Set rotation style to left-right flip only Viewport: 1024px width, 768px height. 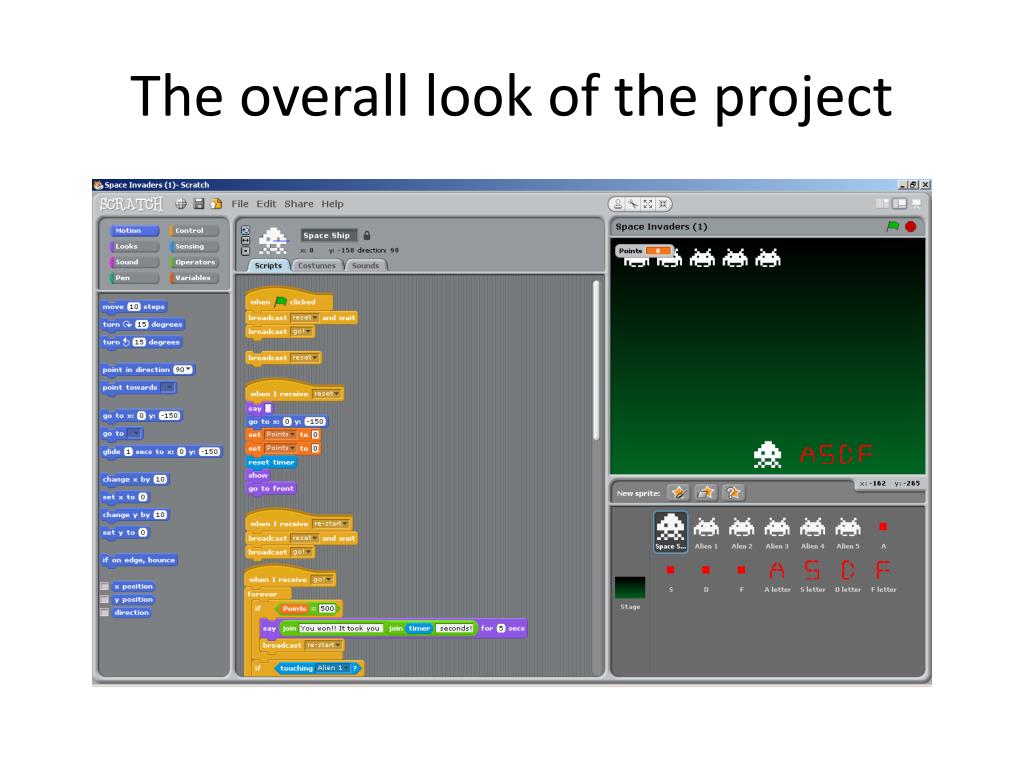click(x=246, y=240)
